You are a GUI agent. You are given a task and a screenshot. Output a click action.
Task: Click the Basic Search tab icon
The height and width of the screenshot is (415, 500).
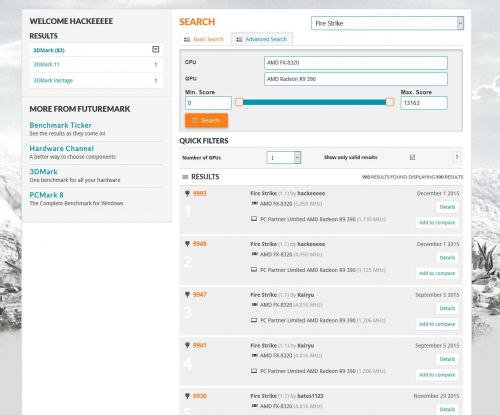[187, 39]
